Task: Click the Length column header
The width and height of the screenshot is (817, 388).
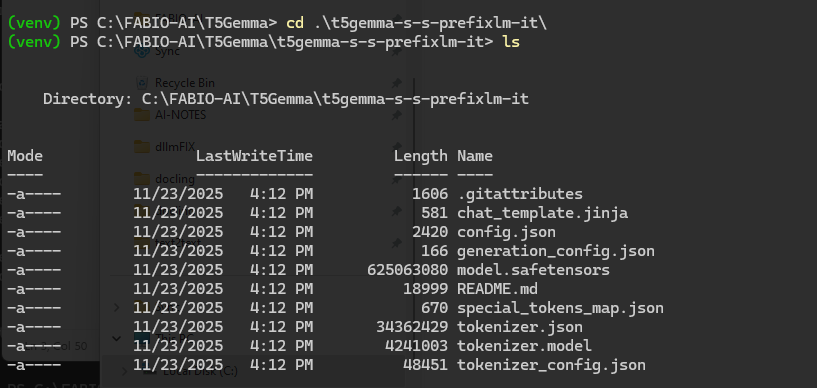Action: coord(420,156)
